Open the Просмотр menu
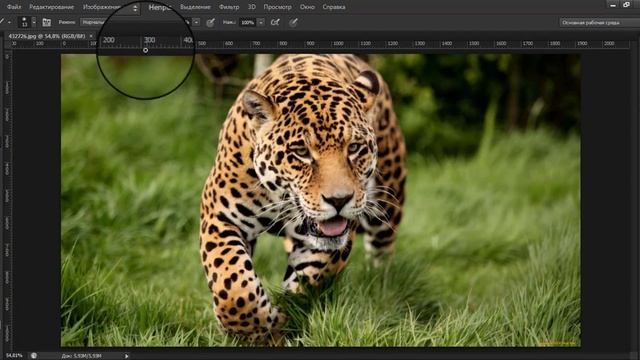The width and height of the screenshot is (640, 360). coord(278,7)
